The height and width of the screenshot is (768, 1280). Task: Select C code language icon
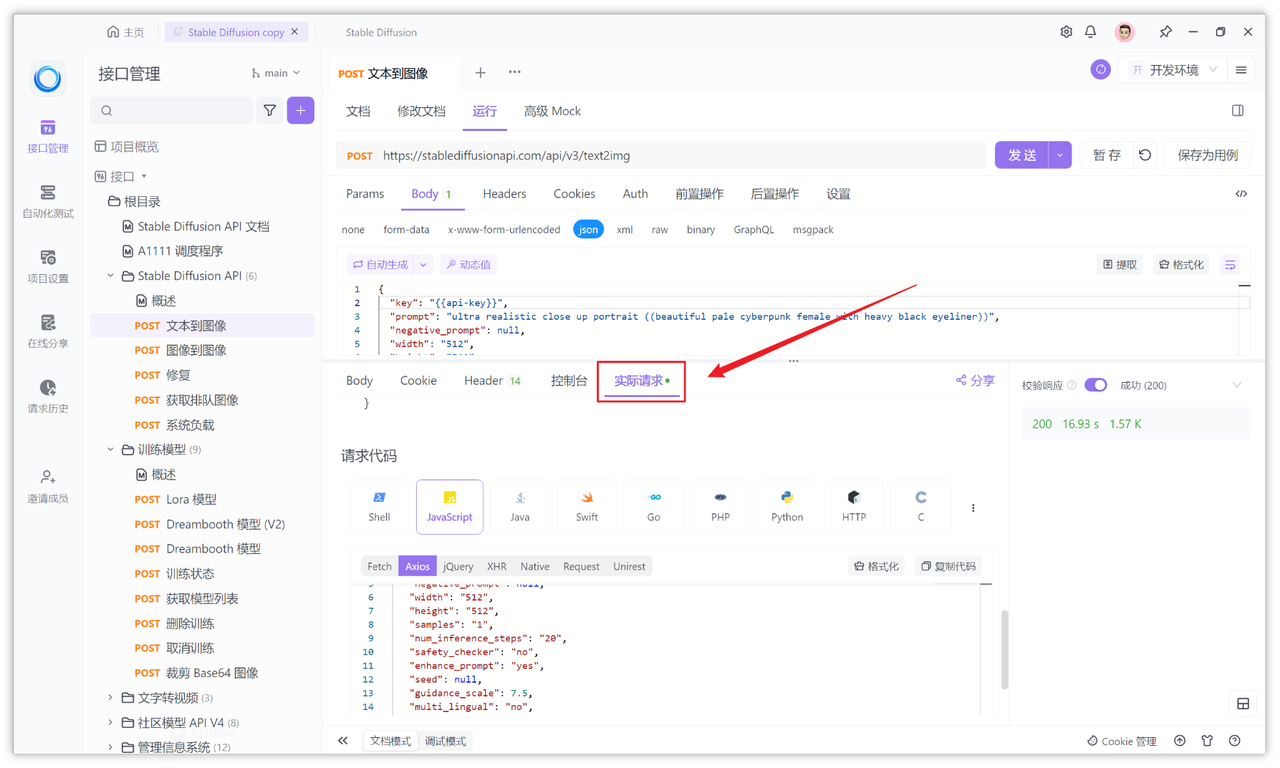pos(921,507)
